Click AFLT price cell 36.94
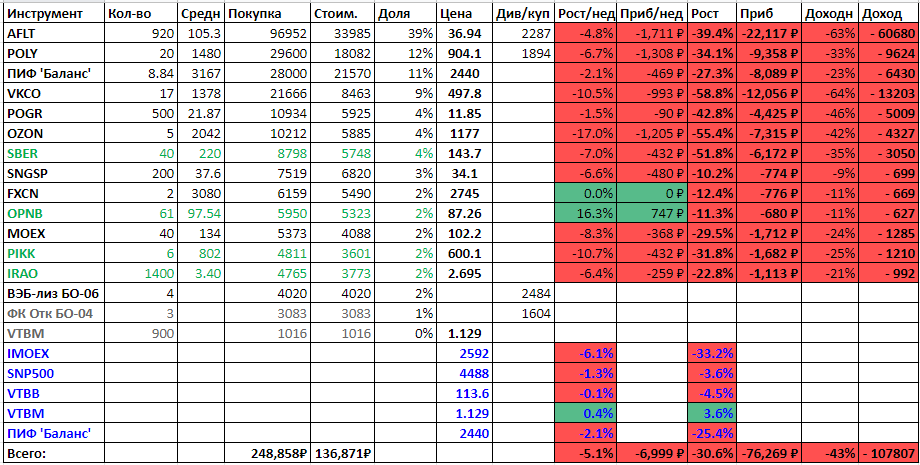 (x=464, y=34)
